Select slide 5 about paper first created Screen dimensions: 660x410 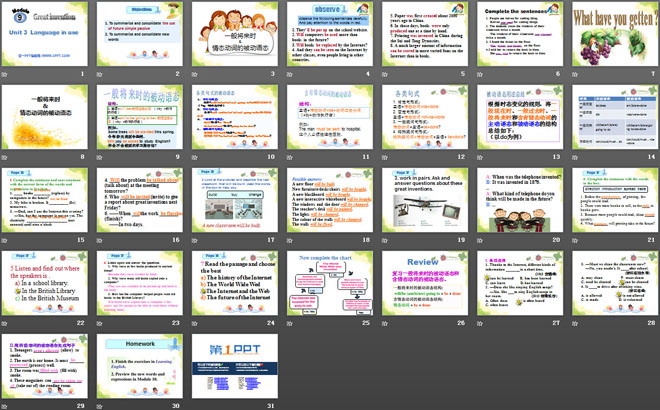click(425, 34)
